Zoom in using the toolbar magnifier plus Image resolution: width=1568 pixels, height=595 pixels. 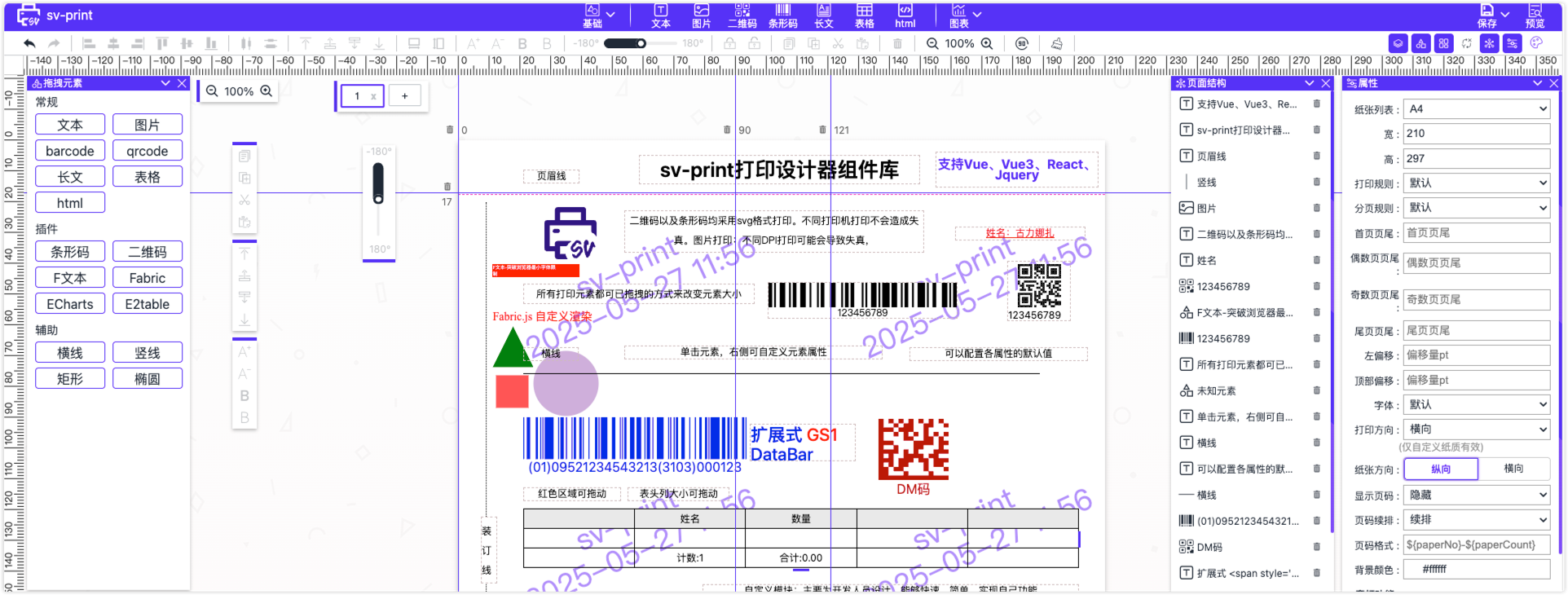pos(987,43)
